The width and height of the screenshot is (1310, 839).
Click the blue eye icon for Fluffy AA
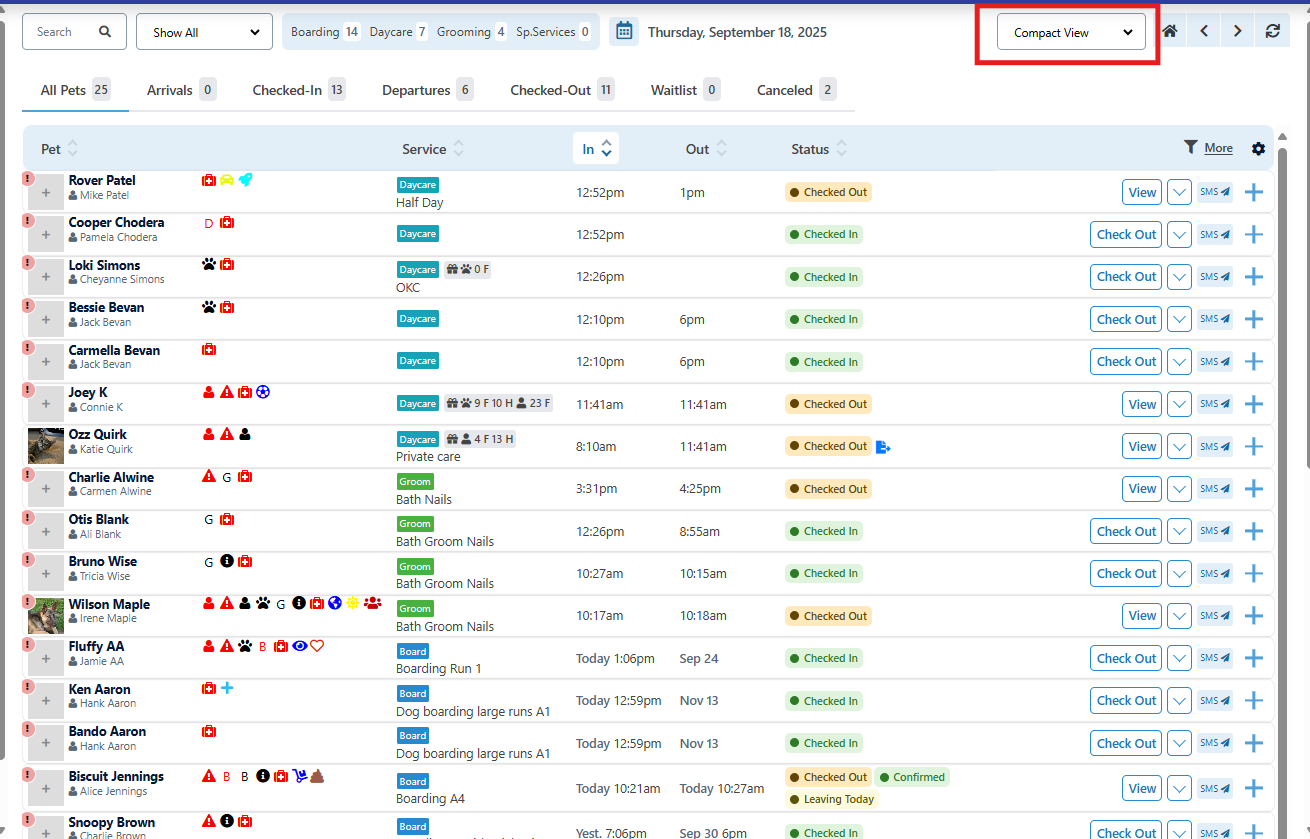tap(299, 646)
